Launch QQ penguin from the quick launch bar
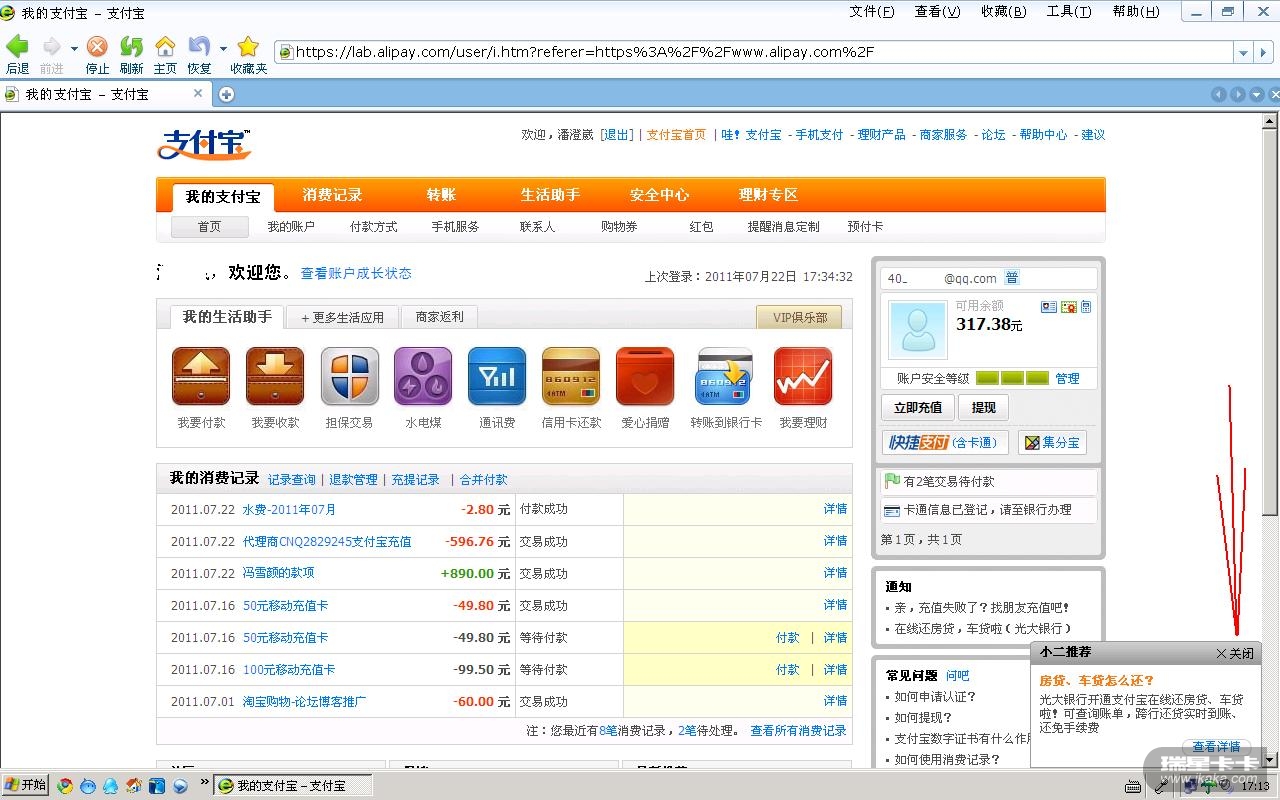This screenshot has height=800, width=1280. (110, 786)
